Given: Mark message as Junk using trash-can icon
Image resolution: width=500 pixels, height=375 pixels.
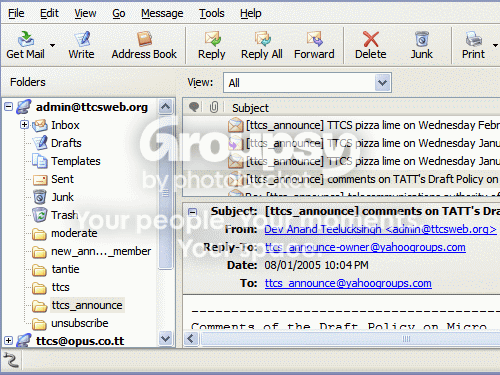Looking at the screenshot, I should click(x=422, y=39).
